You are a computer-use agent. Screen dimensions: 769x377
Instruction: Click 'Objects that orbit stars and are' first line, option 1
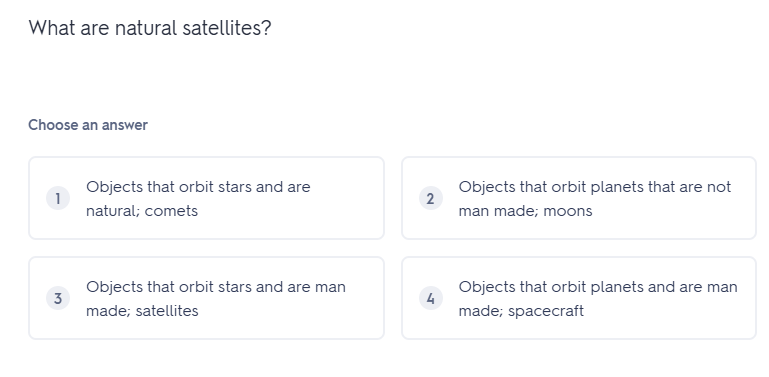click(x=198, y=187)
